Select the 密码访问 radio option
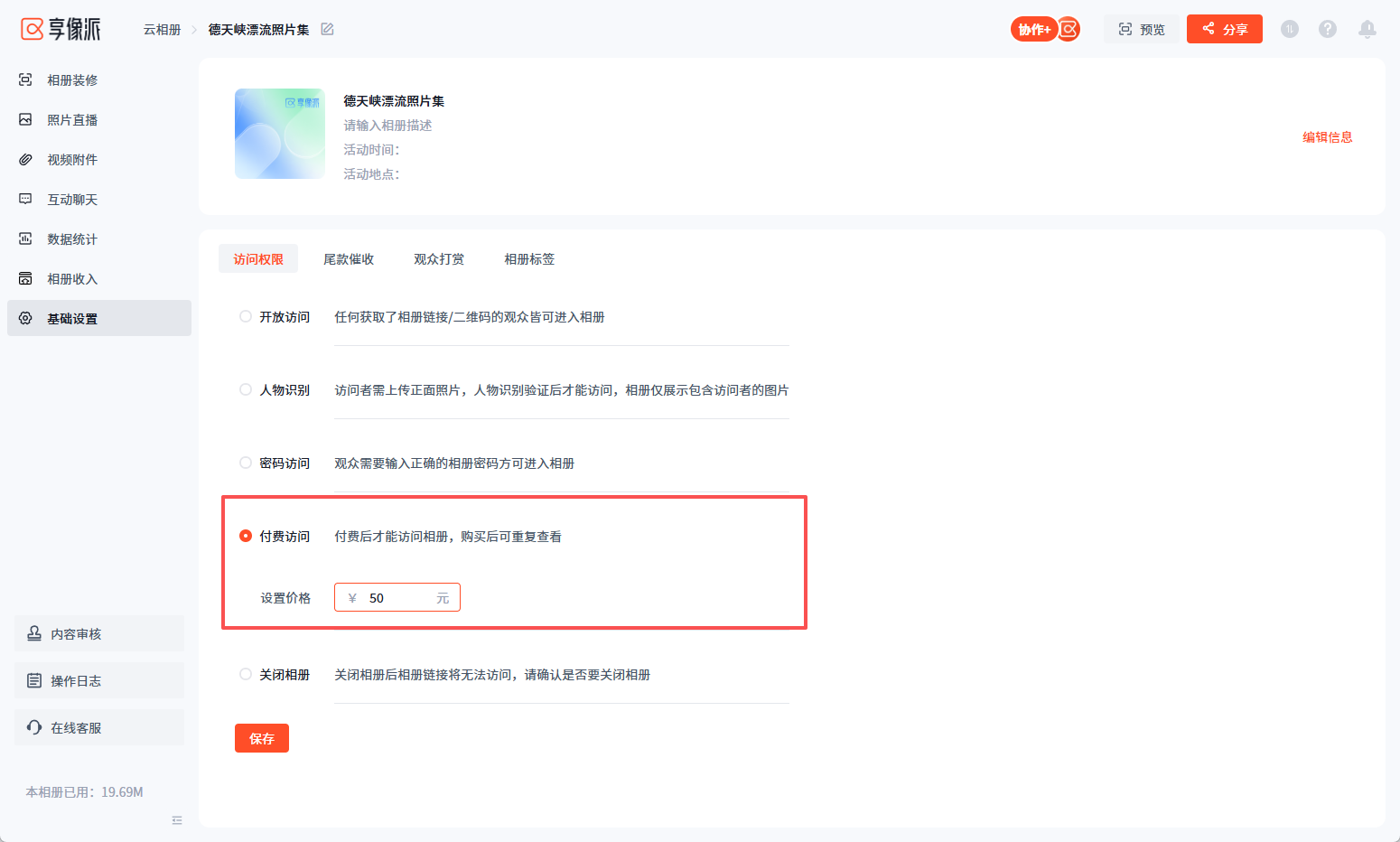The height and width of the screenshot is (842, 1400). click(x=246, y=463)
